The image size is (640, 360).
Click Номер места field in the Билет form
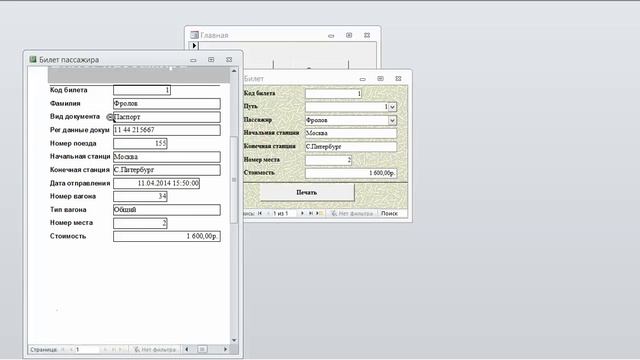click(x=328, y=160)
